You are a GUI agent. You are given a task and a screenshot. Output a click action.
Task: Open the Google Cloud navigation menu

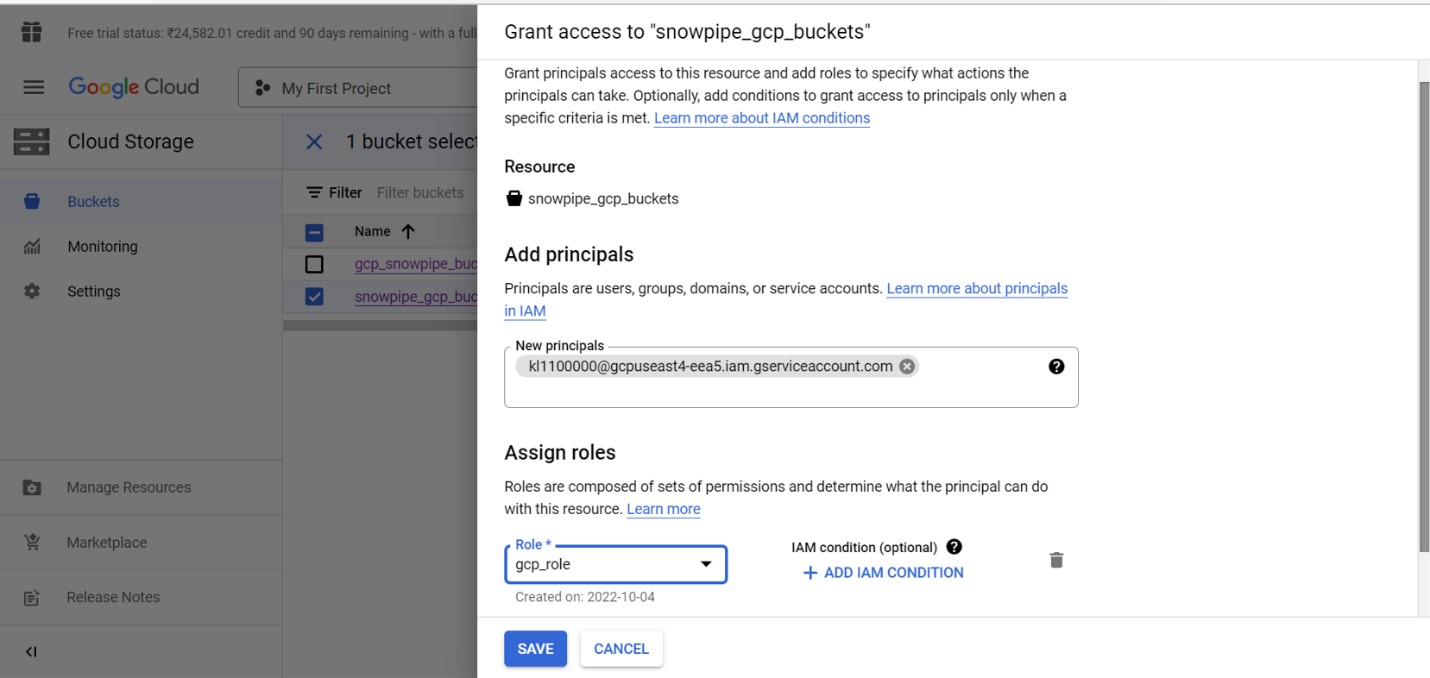tap(33, 88)
